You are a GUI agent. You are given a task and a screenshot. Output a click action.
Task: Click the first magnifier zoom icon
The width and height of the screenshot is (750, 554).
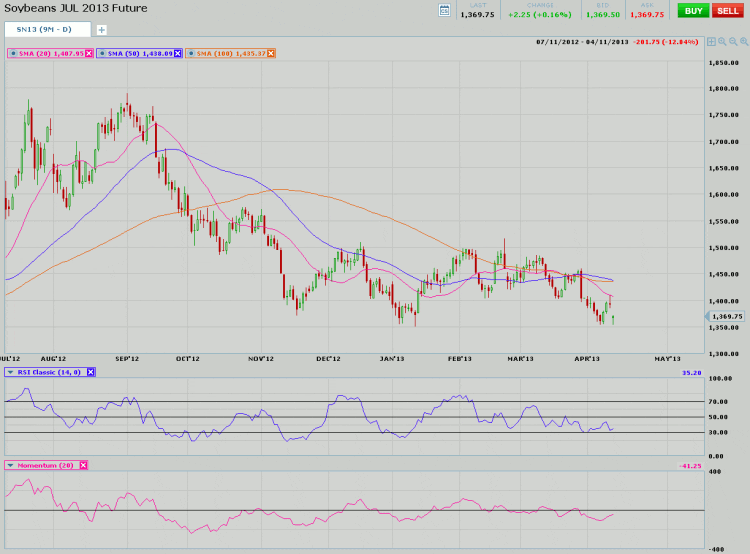(x=722, y=42)
